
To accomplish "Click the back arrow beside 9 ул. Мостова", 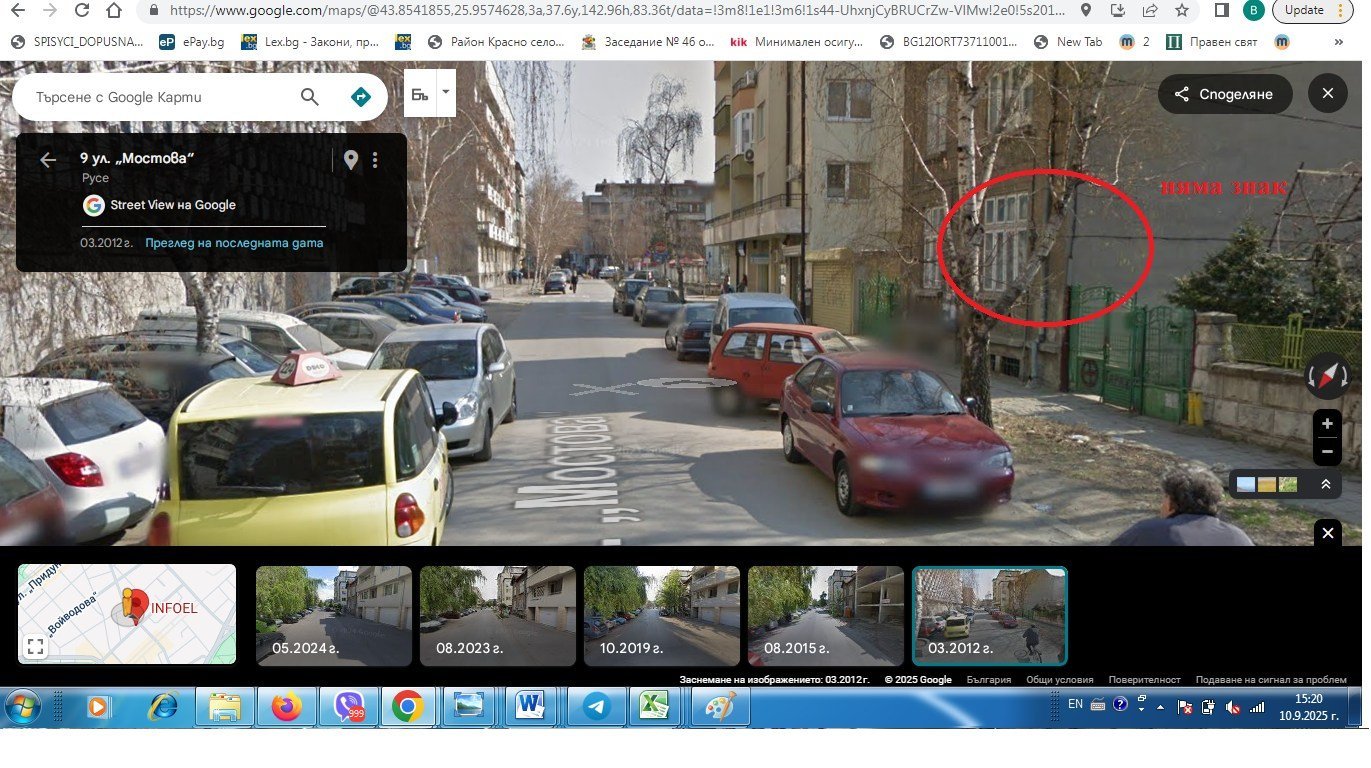I will (x=47, y=160).
